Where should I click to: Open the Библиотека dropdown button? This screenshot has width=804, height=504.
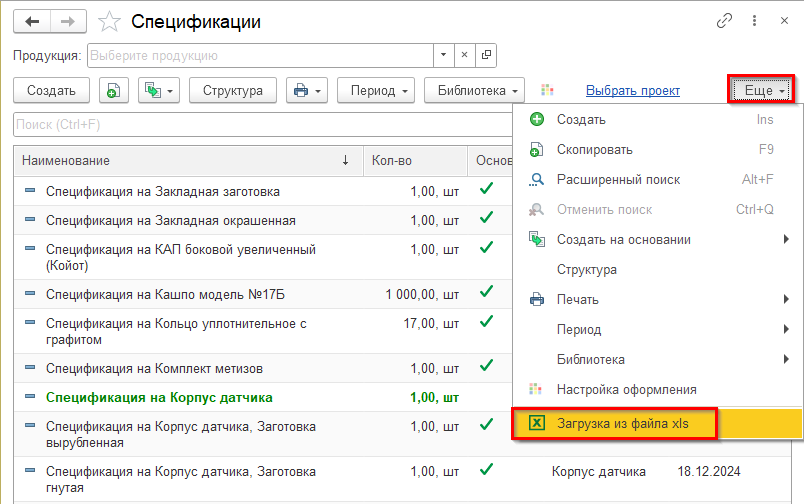point(474,90)
